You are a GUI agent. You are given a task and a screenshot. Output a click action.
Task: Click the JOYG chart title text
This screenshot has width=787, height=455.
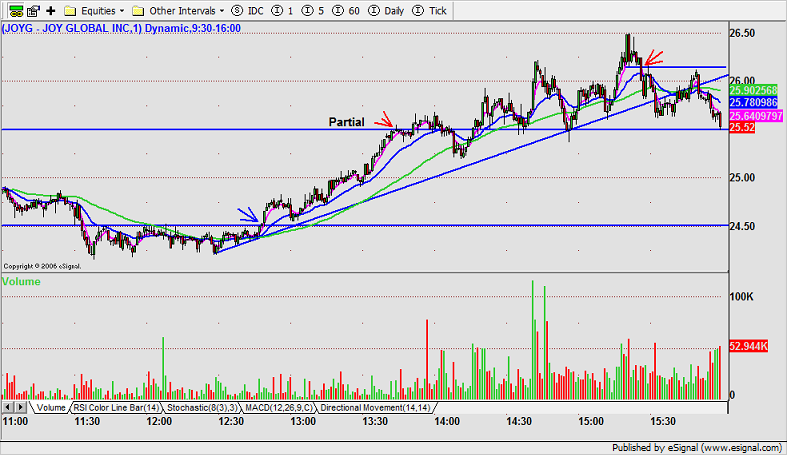click(121, 28)
